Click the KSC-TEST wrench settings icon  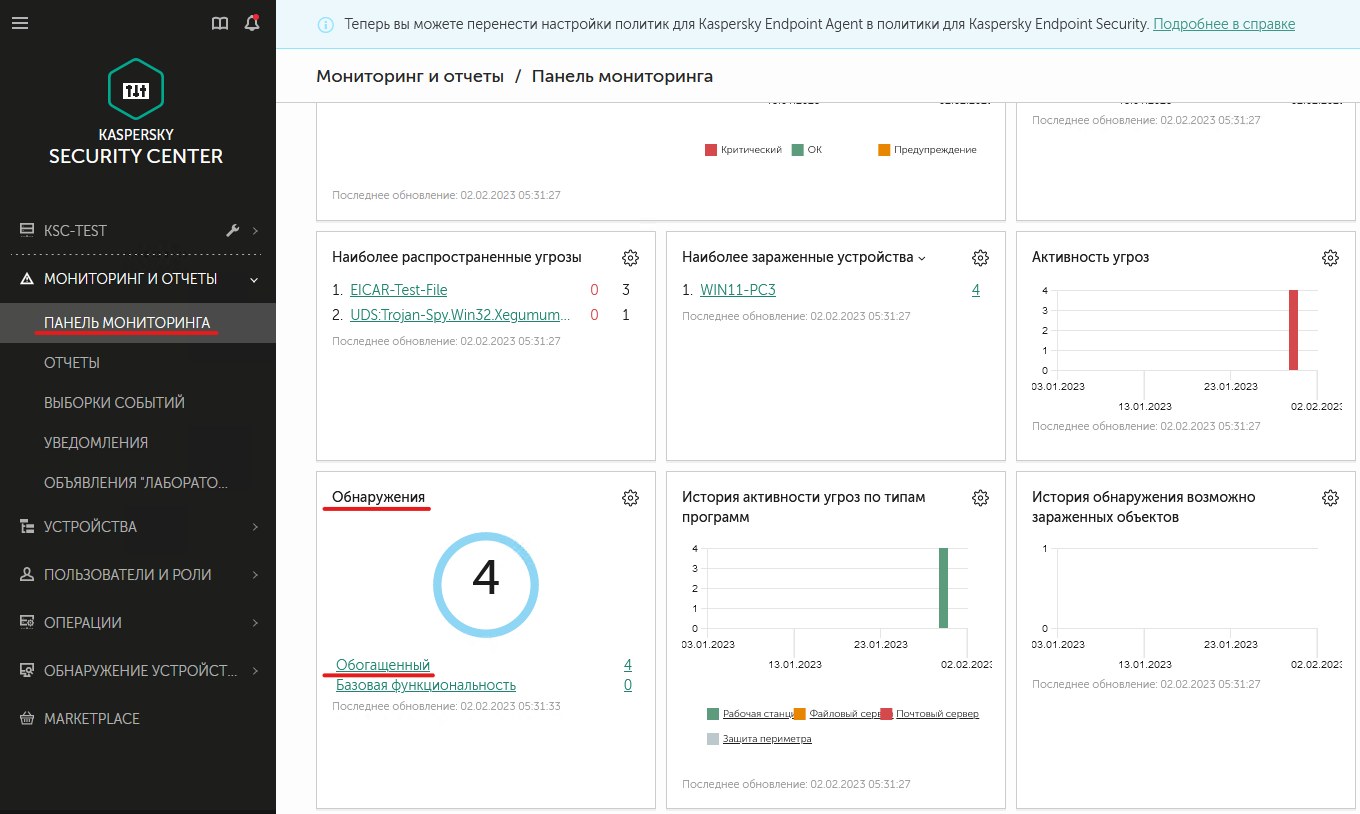tap(233, 230)
